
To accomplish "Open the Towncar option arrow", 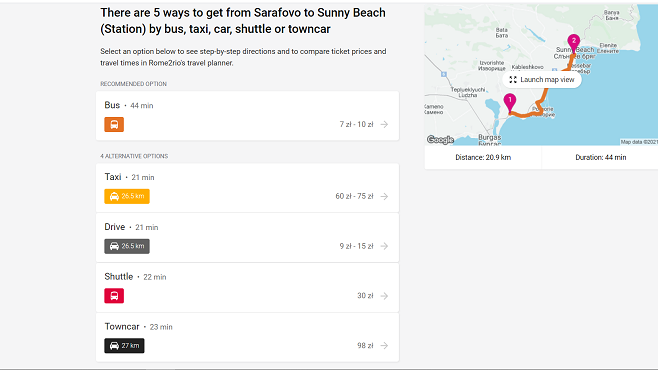I will point(384,346).
